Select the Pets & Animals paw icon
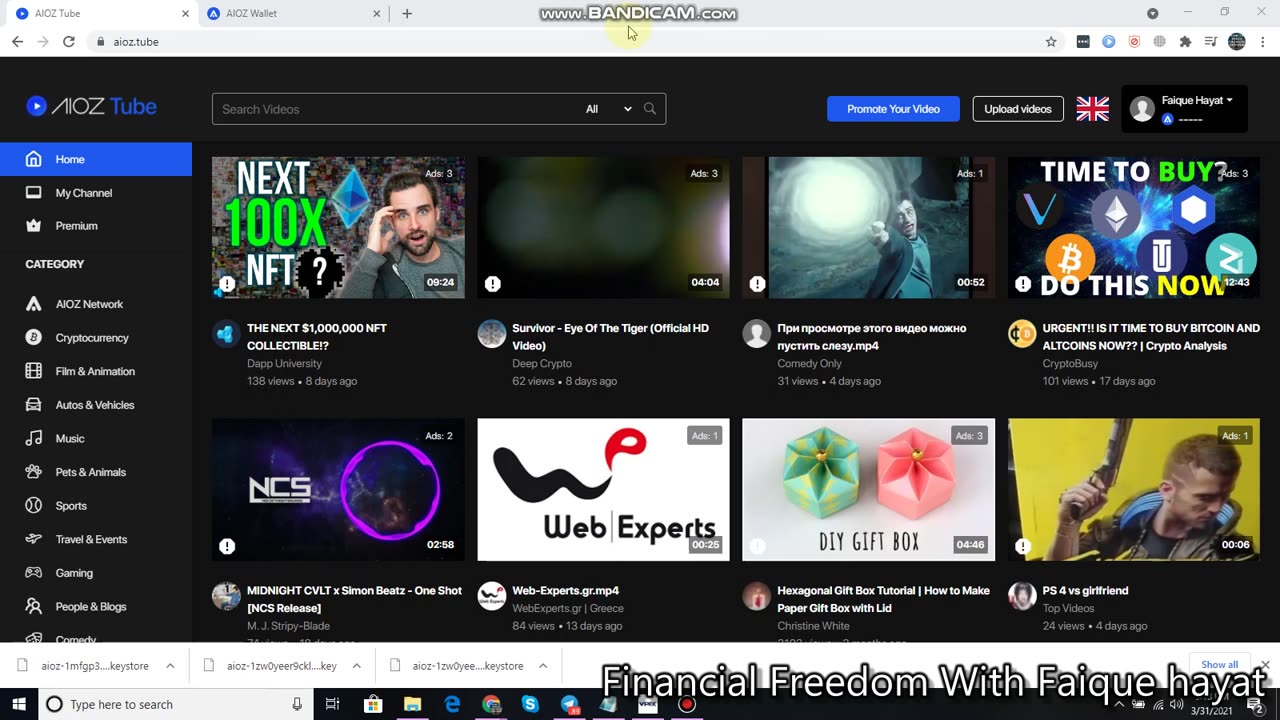The height and width of the screenshot is (720, 1280). pos(34,472)
